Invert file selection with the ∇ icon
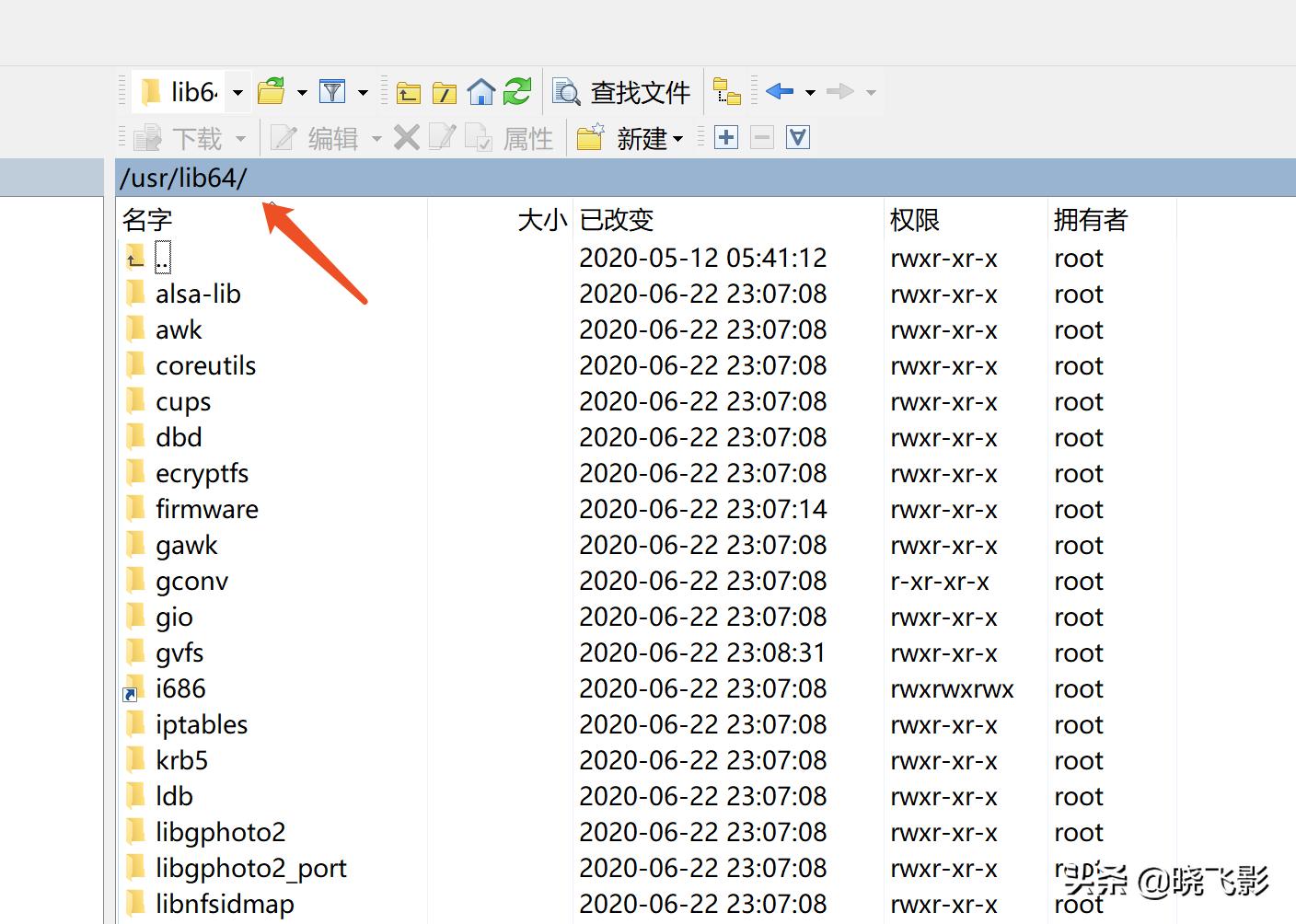 tap(797, 136)
